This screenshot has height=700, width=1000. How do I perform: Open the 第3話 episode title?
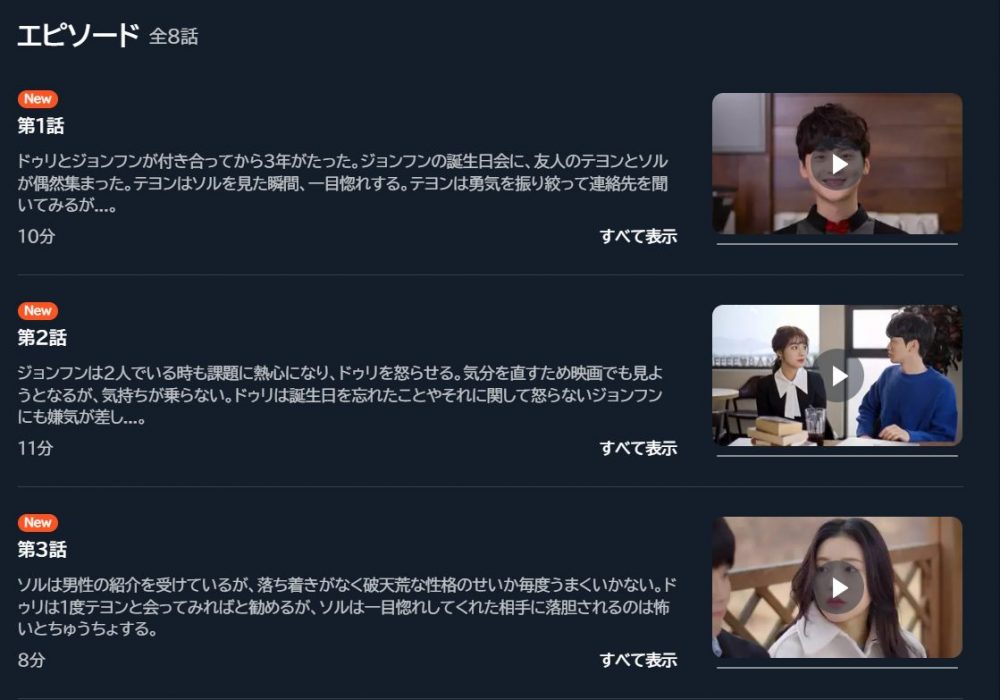pyautogui.click(x=42, y=549)
